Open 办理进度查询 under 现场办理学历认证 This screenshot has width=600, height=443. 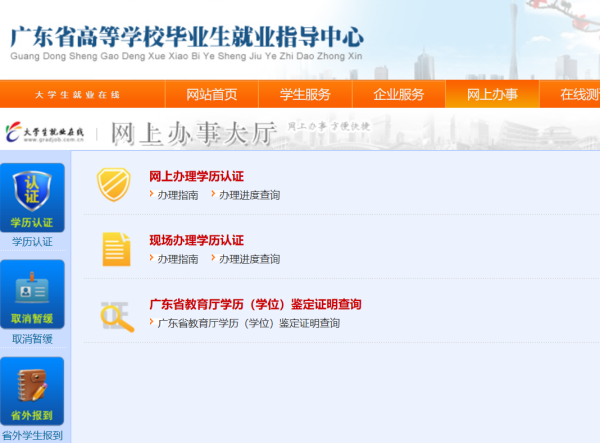[x=249, y=259]
